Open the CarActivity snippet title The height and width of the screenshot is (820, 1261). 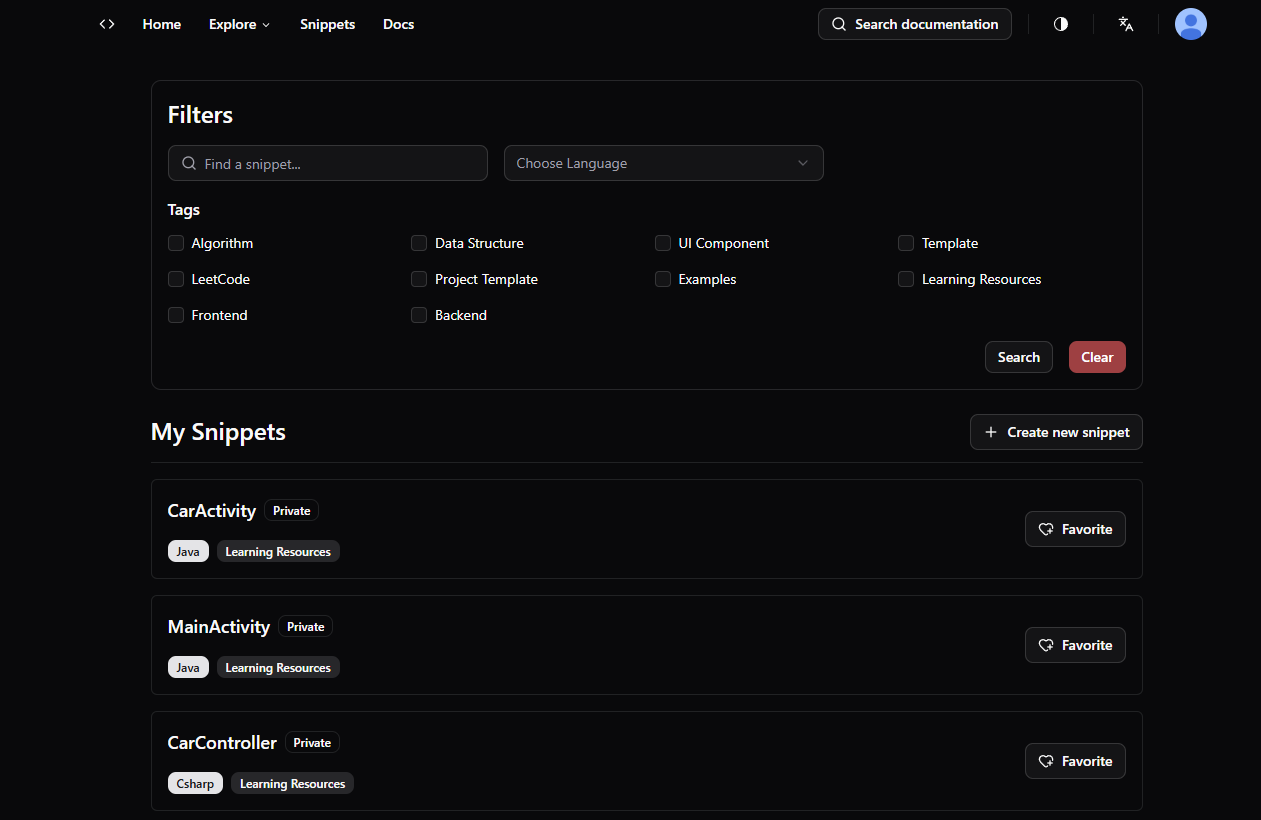tap(212, 510)
